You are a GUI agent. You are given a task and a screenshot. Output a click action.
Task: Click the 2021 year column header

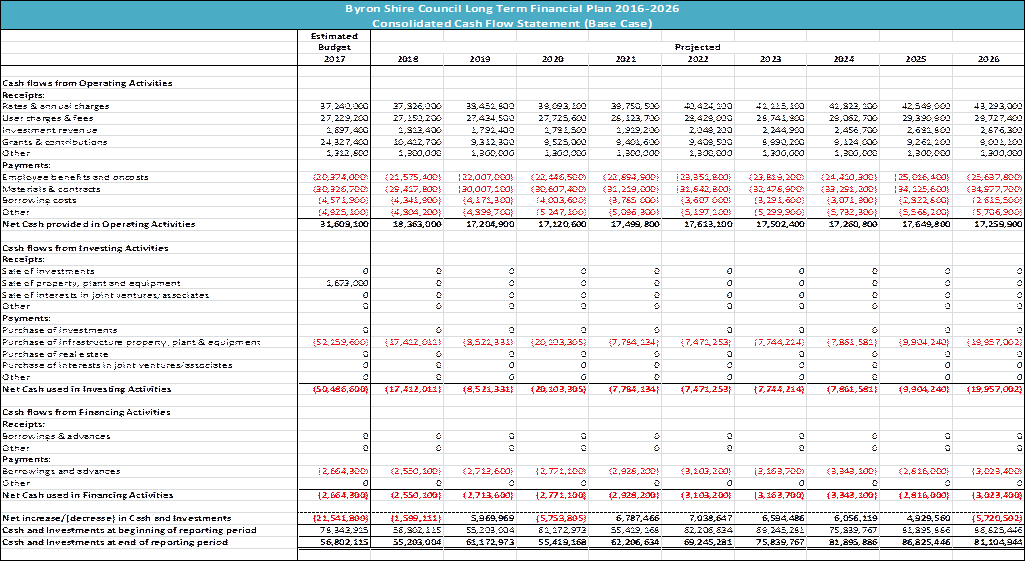(626, 58)
